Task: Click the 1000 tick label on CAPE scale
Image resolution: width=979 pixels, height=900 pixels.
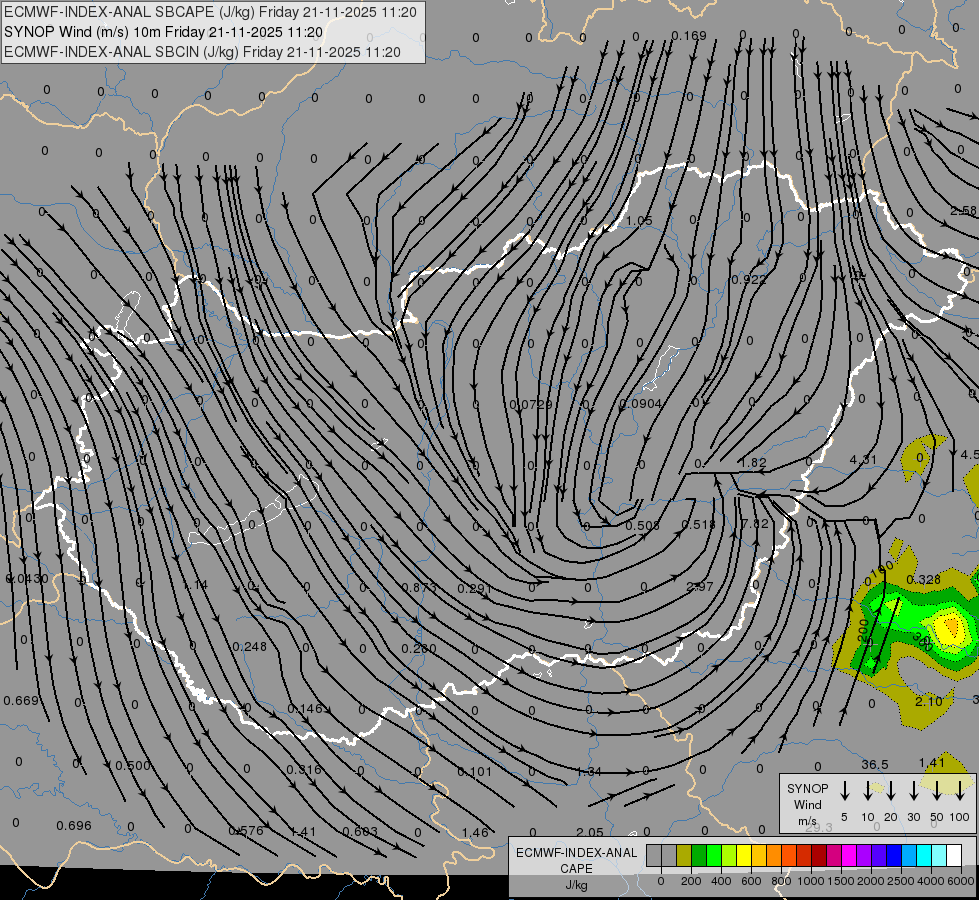Action: (810, 881)
